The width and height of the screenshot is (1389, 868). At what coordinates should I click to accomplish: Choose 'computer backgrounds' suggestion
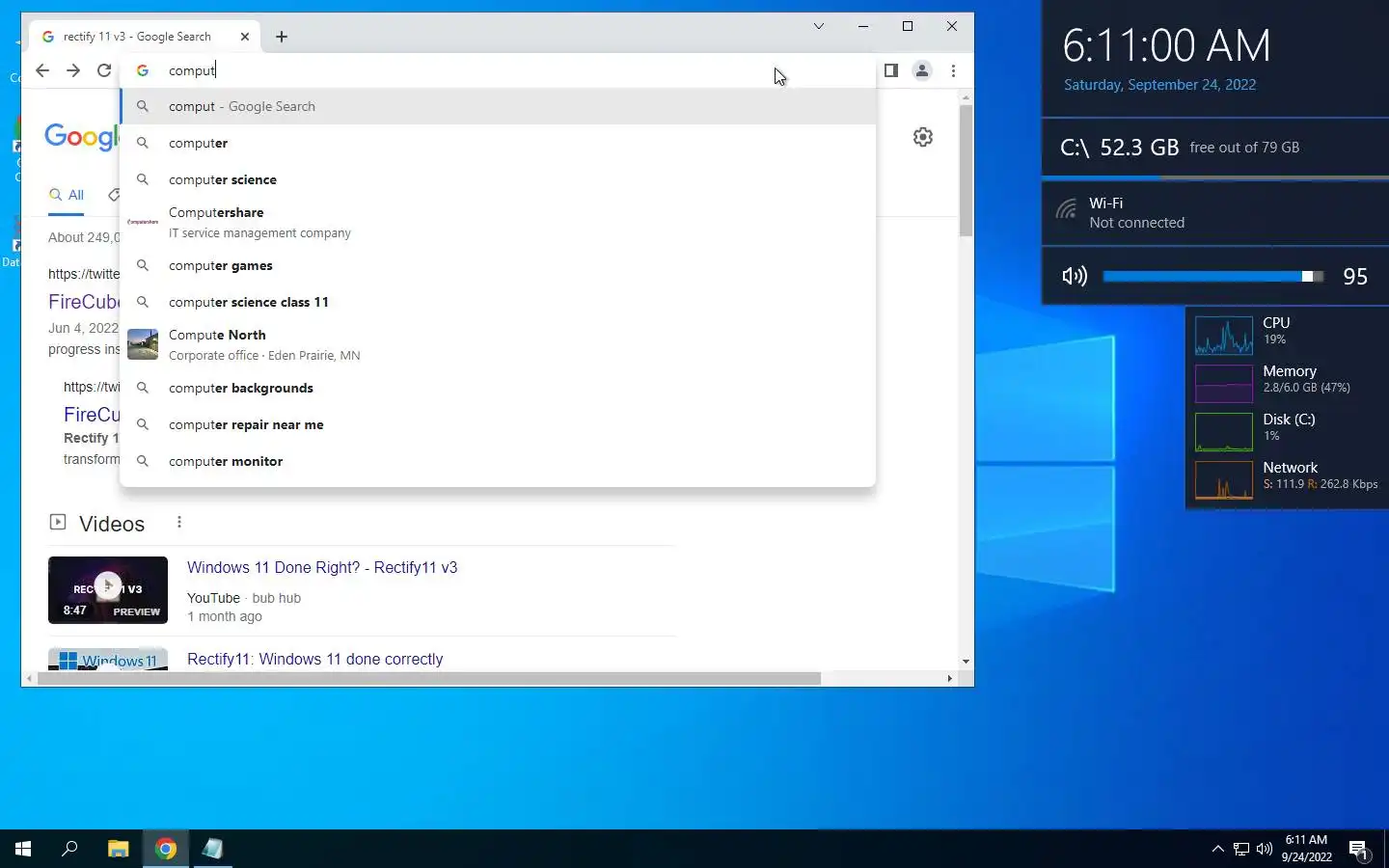[498, 388]
